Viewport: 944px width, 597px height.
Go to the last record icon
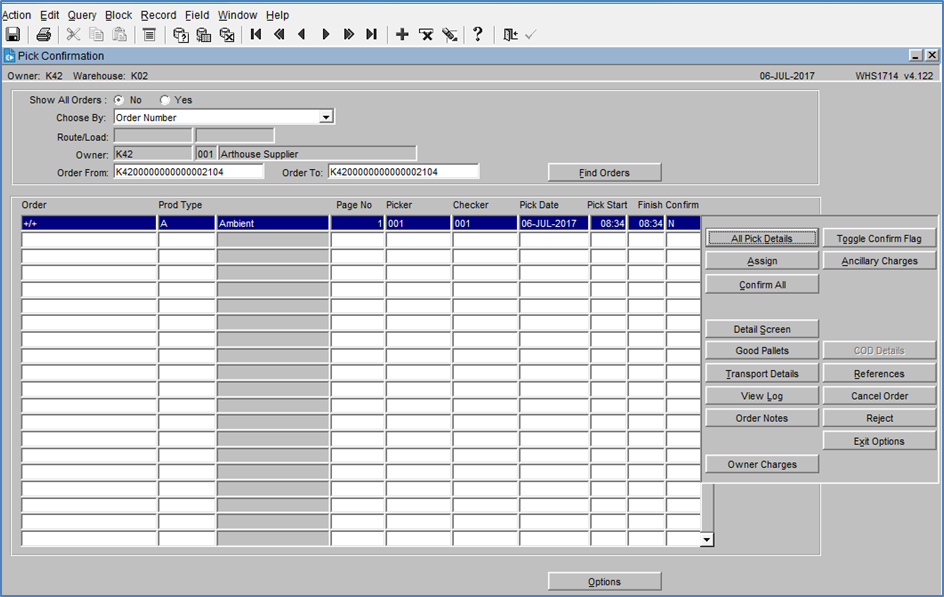371,34
